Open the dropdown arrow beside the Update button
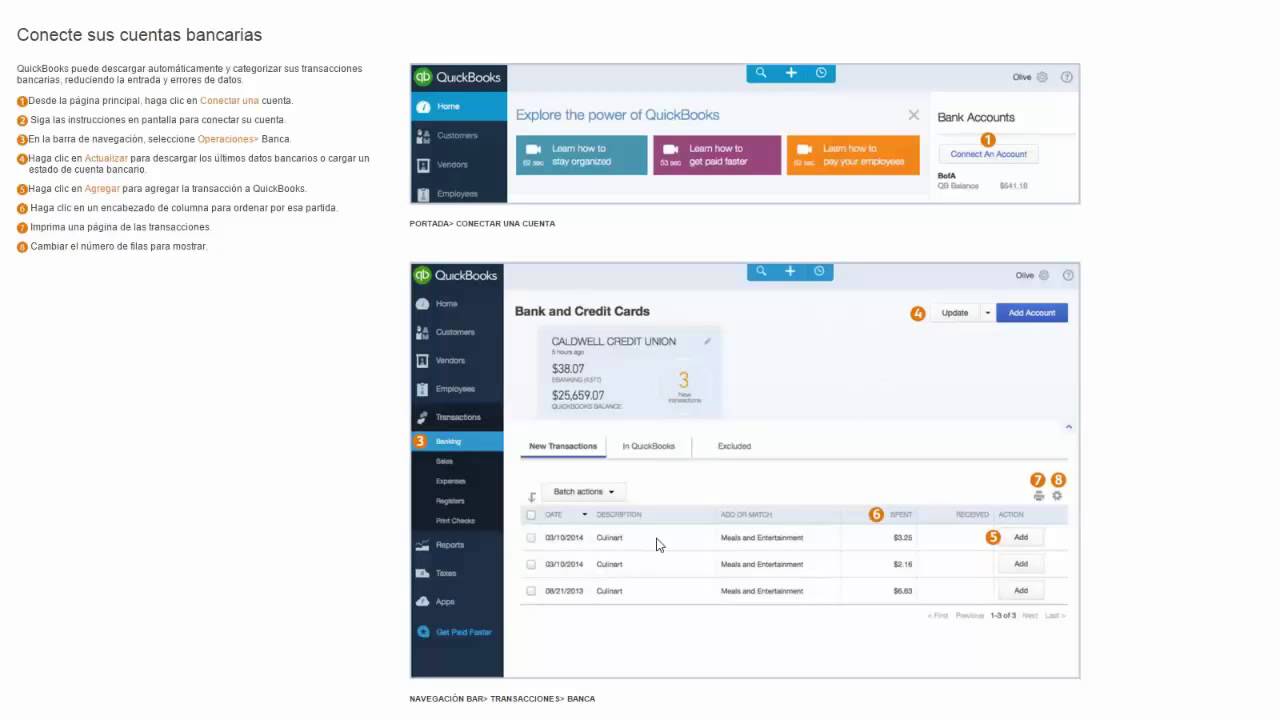Viewport: 1280px width, 720px height. (987, 313)
